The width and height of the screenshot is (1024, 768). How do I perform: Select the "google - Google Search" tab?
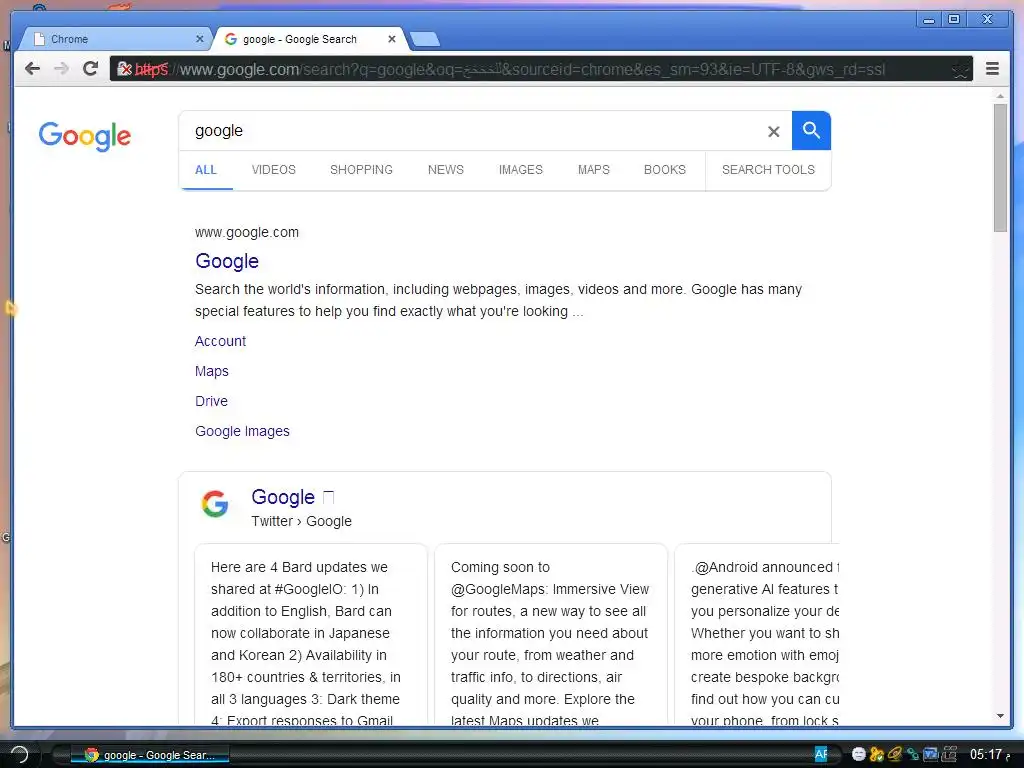(x=310, y=39)
